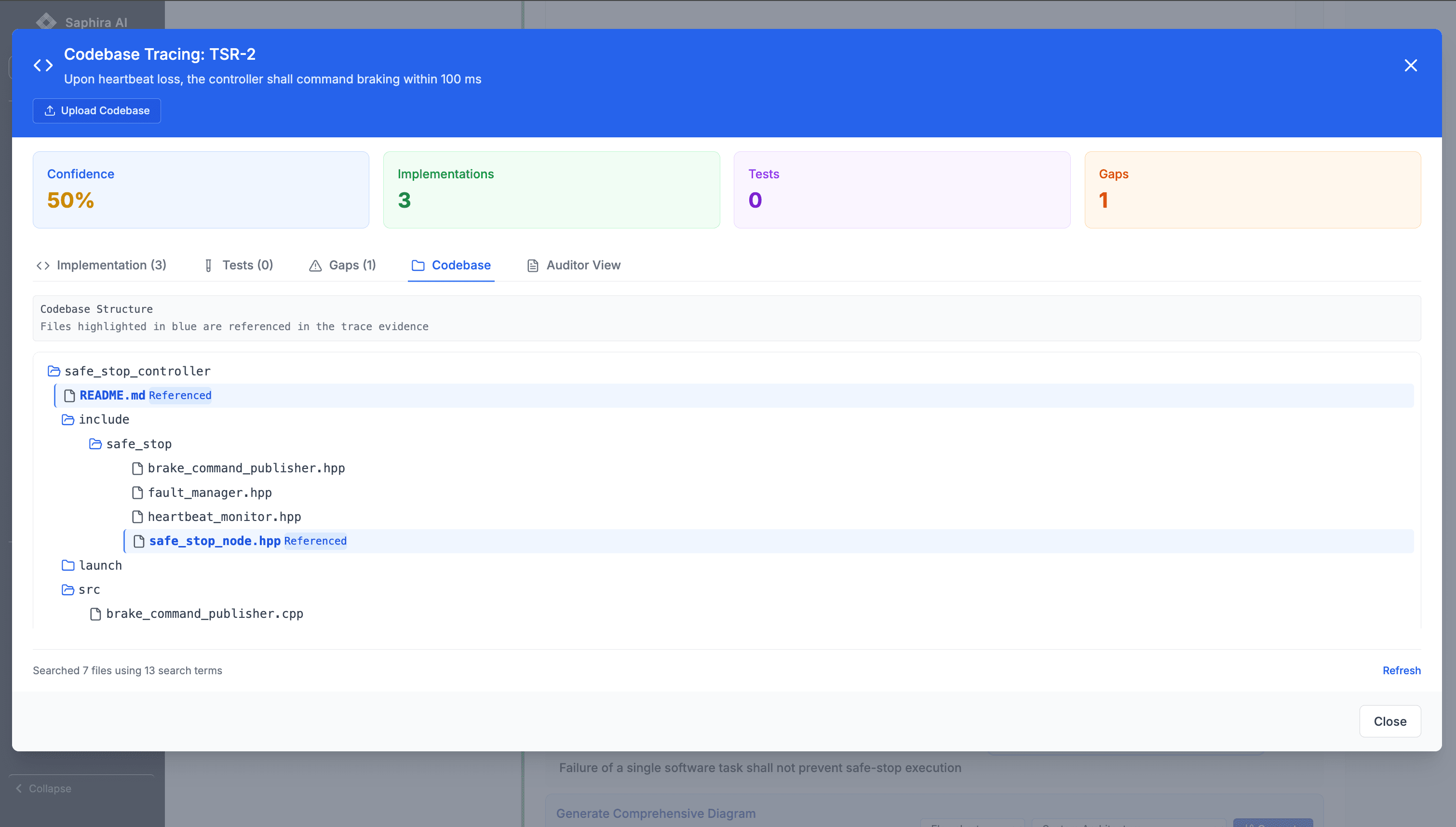This screenshot has width=1456, height=827.
Task: Select the README.md file icon
Action: pyautogui.click(x=69, y=396)
